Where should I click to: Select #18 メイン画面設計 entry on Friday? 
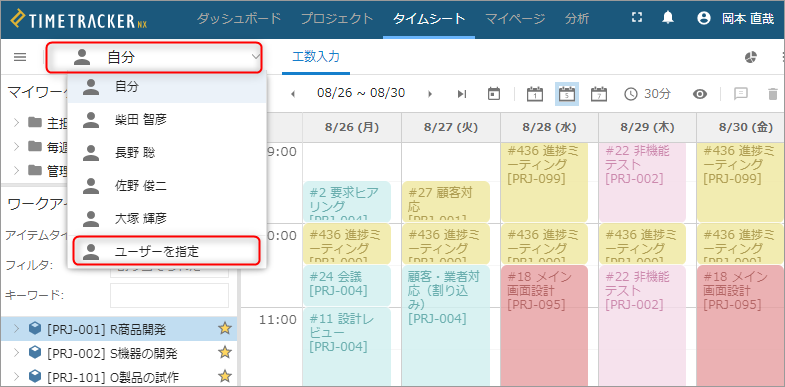tap(741, 325)
